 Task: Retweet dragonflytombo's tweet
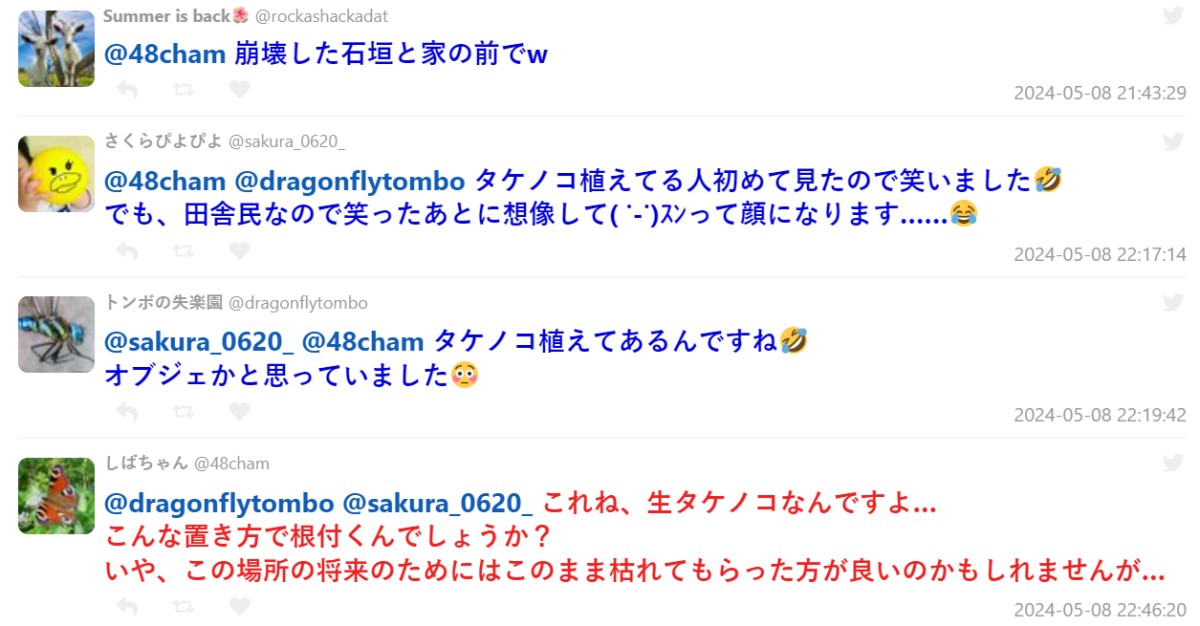point(183,411)
